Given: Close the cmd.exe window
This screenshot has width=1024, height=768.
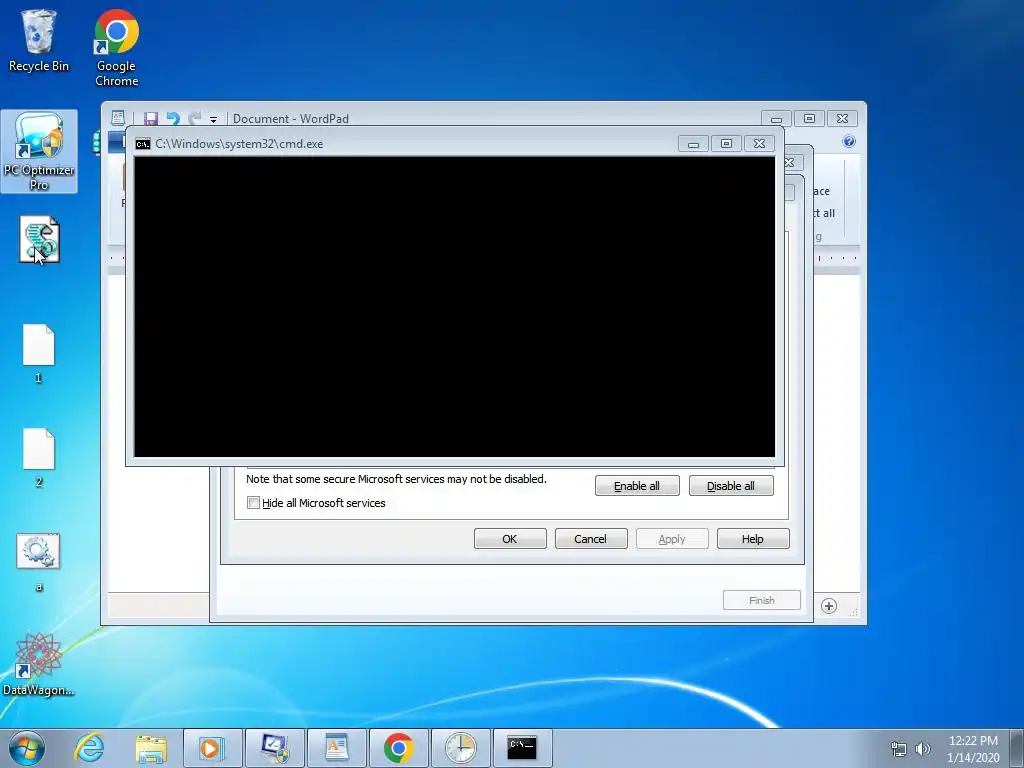Looking at the screenshot, I should (x=759, y=144).
